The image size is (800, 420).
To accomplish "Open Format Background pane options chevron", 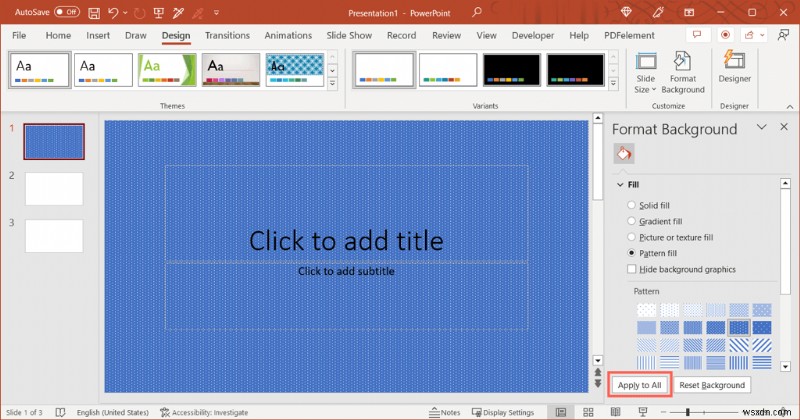I will (x=761, y=127).
